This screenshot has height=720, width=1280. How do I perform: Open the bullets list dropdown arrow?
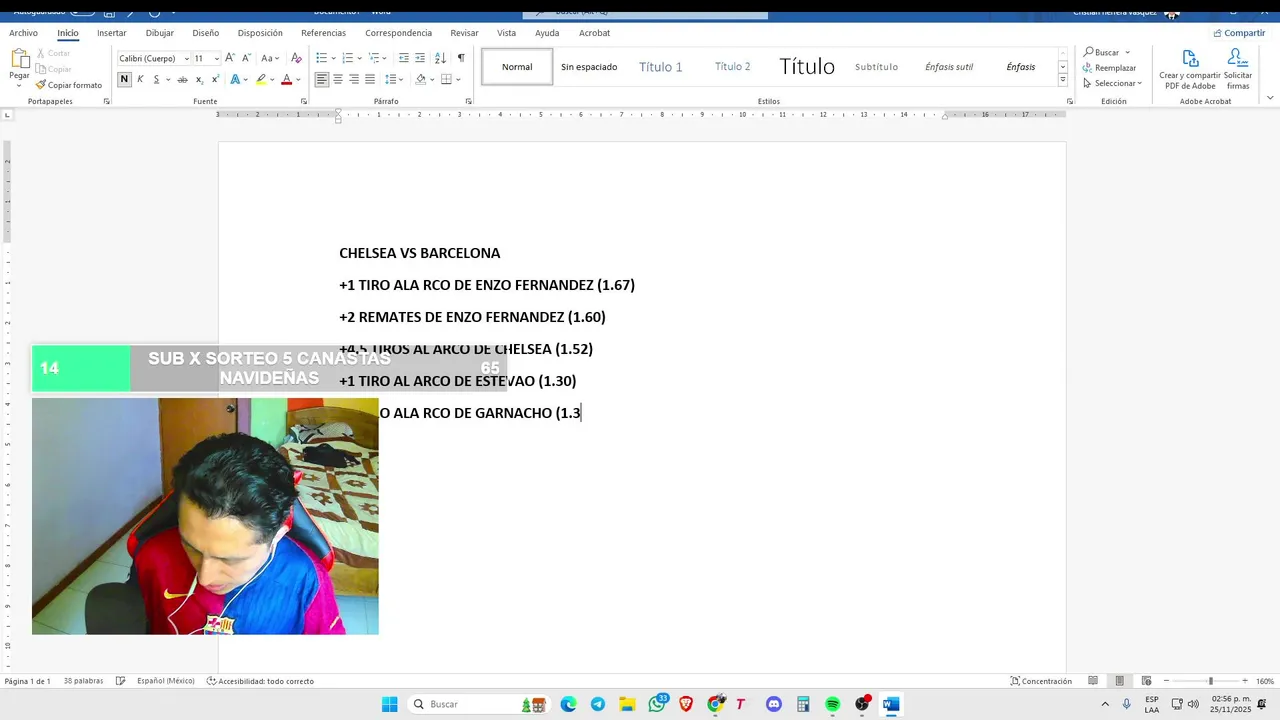point(333,58)
